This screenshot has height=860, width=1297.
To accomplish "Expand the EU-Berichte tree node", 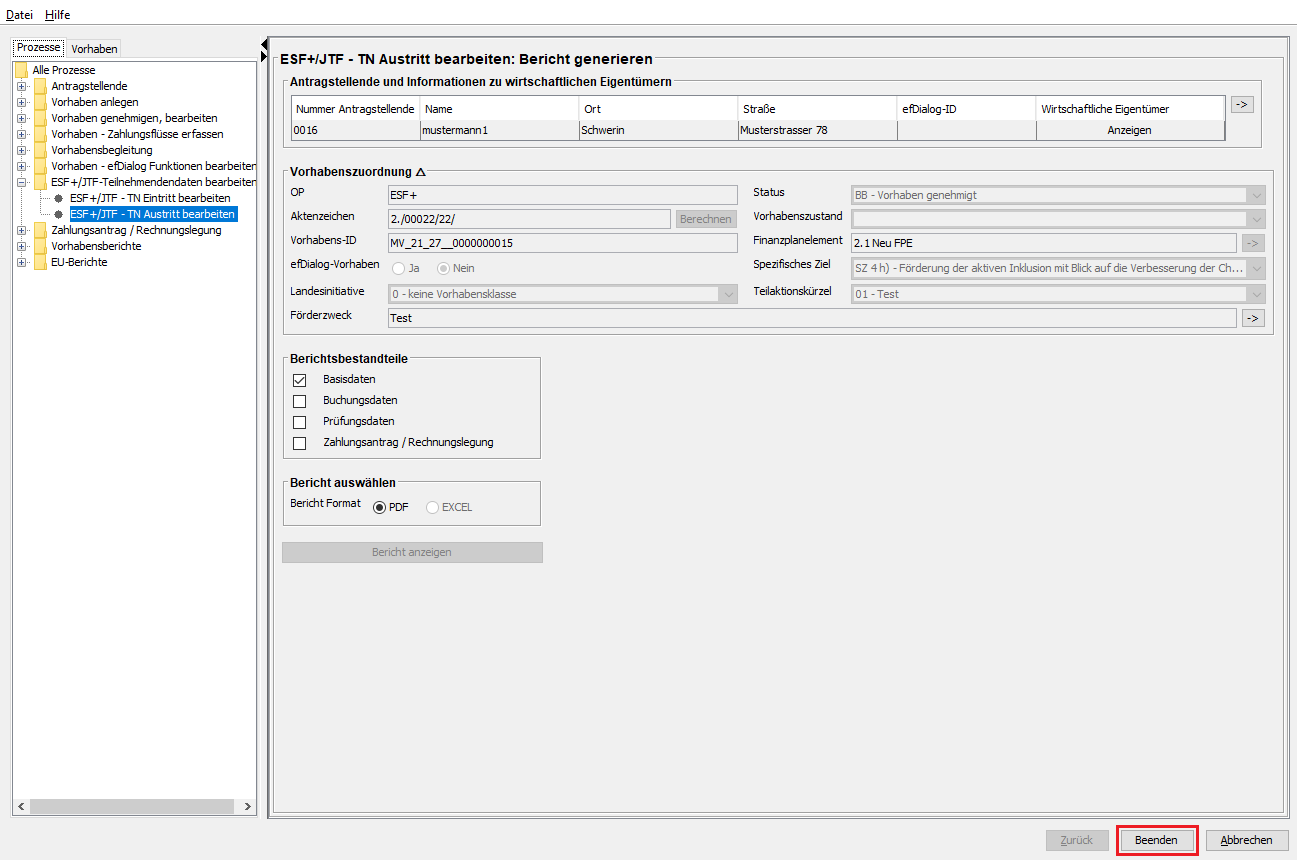I will point(21,262).
